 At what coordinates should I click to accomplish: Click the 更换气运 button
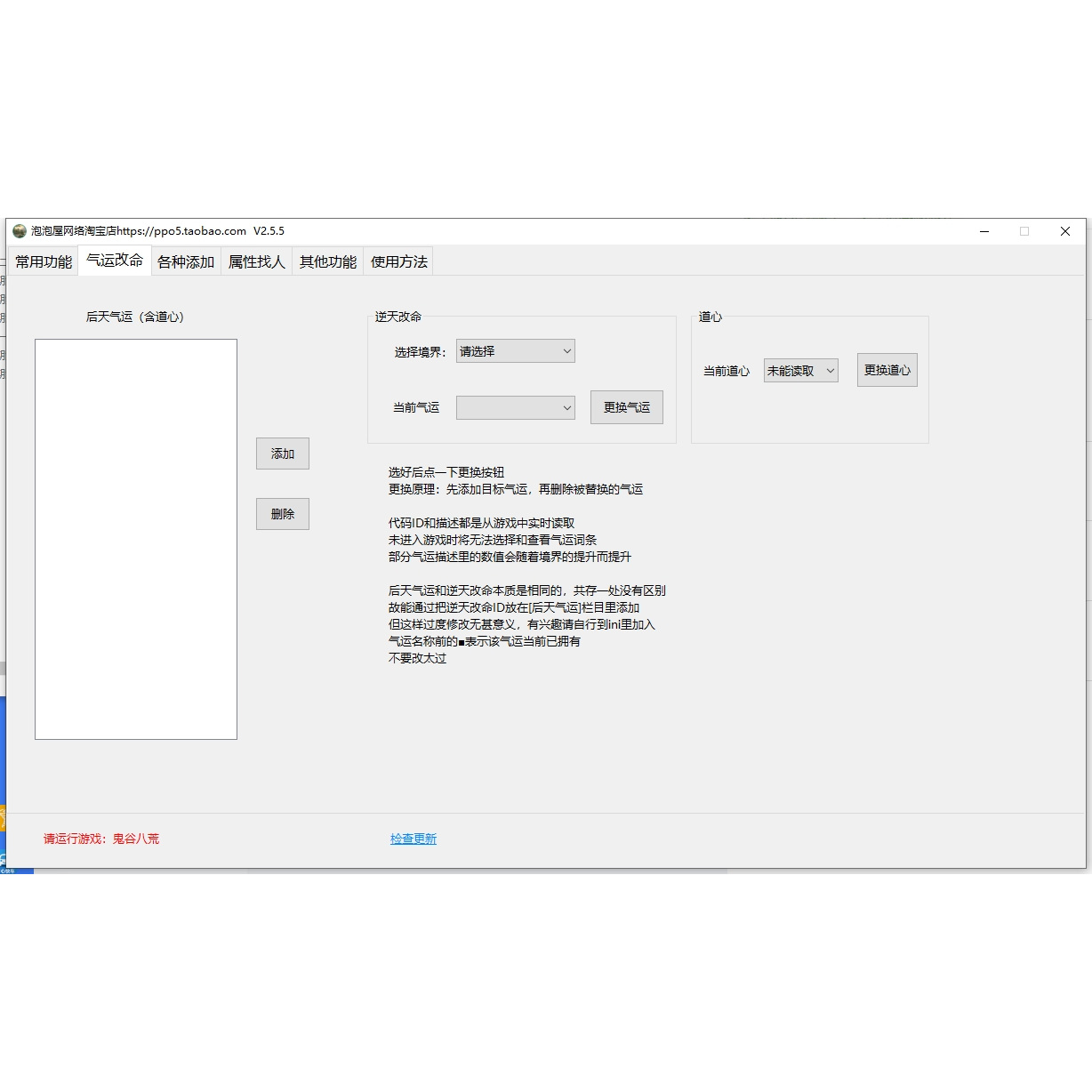point(627,407)
